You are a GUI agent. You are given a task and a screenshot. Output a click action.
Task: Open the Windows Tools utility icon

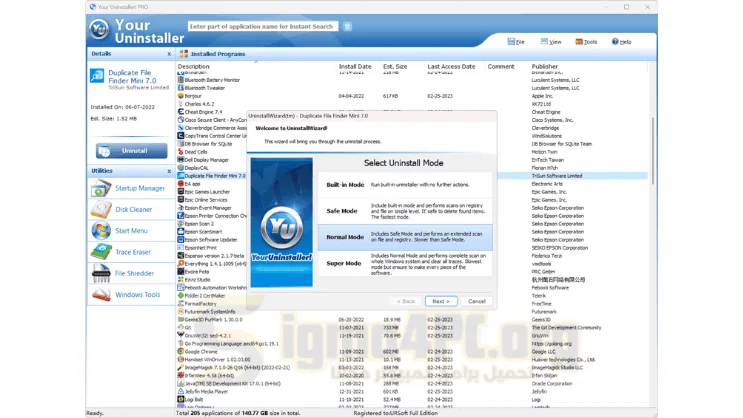coord(100,295)
